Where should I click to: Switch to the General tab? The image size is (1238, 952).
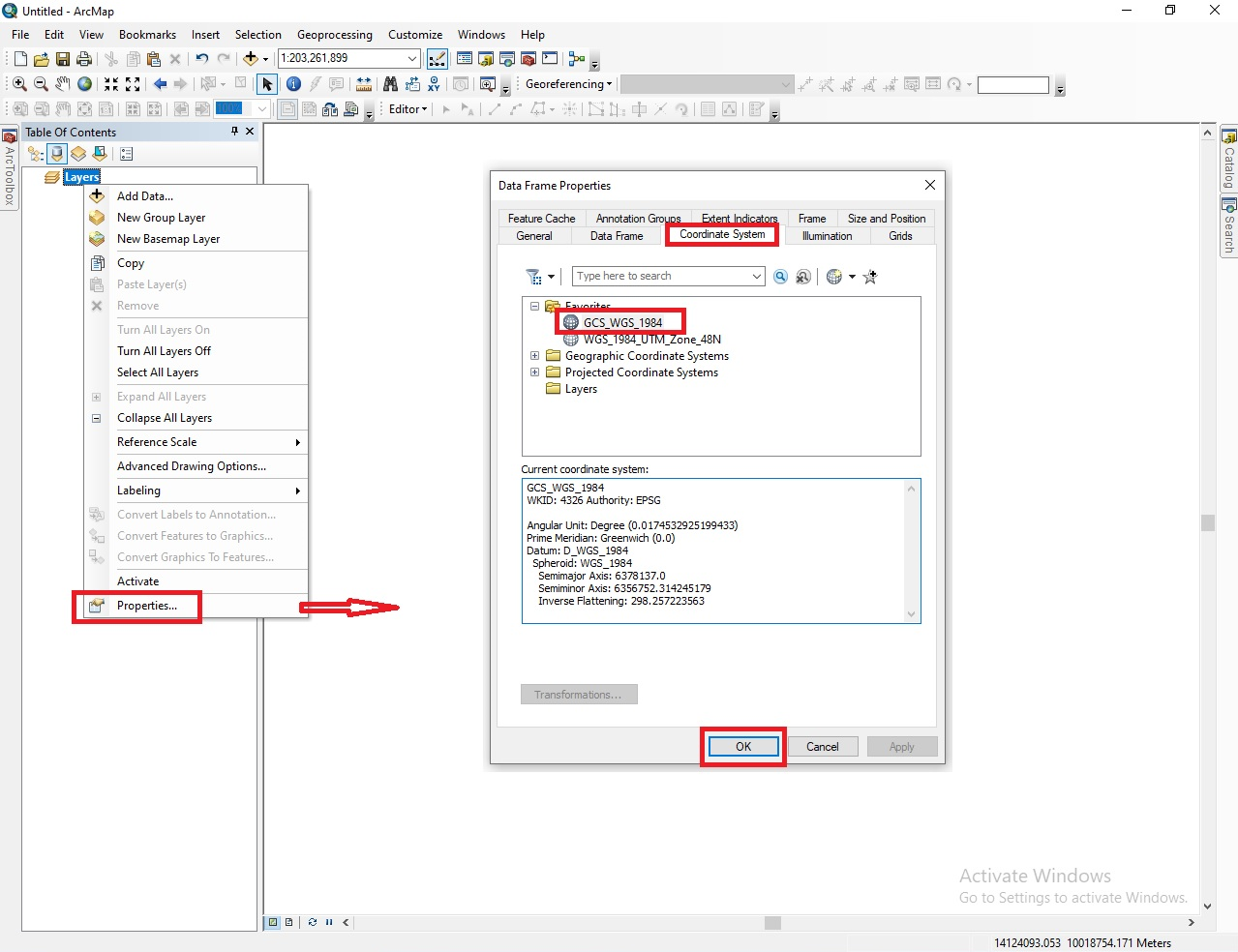click(x=534, y=236)
